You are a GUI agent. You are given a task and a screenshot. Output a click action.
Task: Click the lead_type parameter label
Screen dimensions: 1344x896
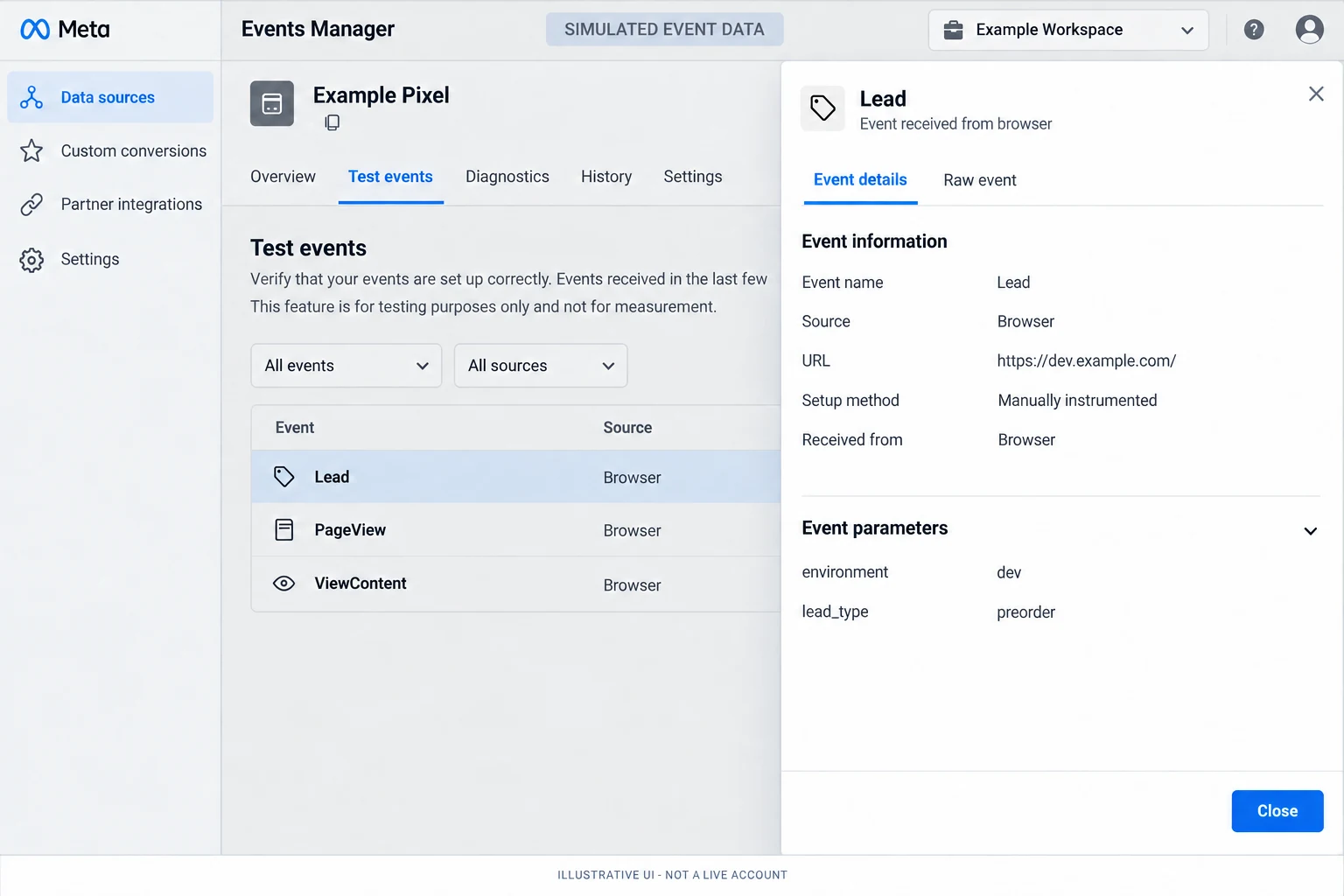(x=835, y=612)
